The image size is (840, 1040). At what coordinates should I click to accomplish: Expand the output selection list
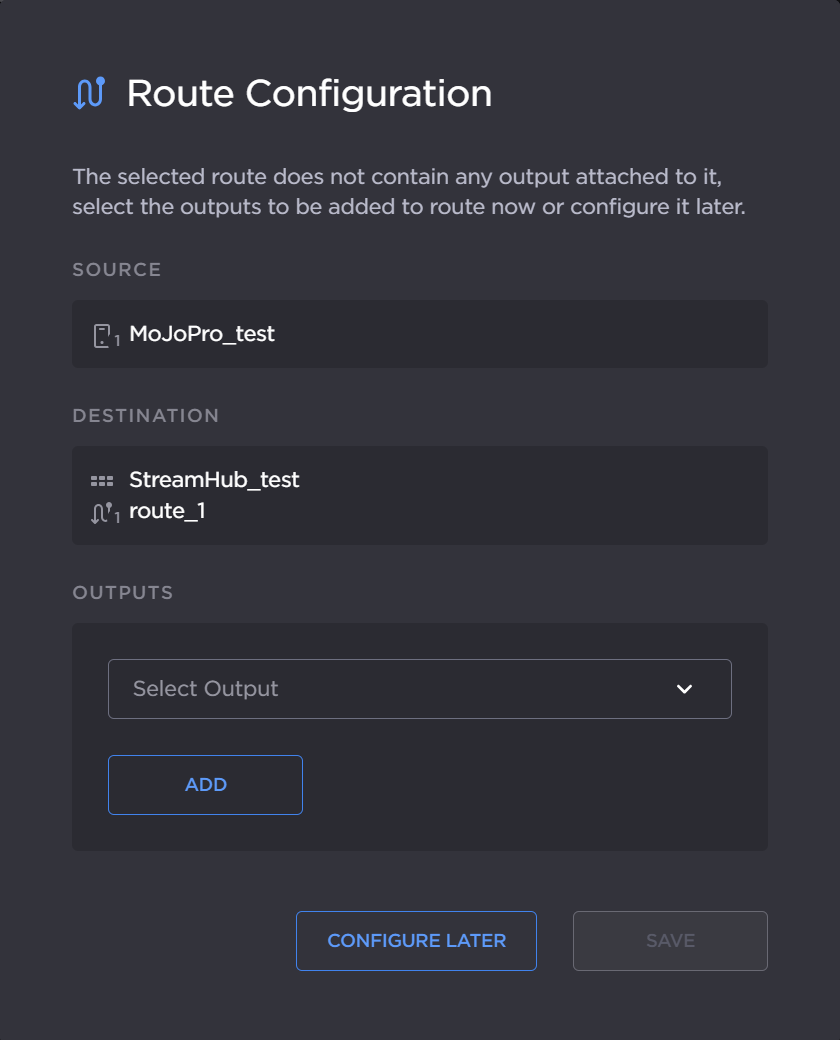(420, 689)
